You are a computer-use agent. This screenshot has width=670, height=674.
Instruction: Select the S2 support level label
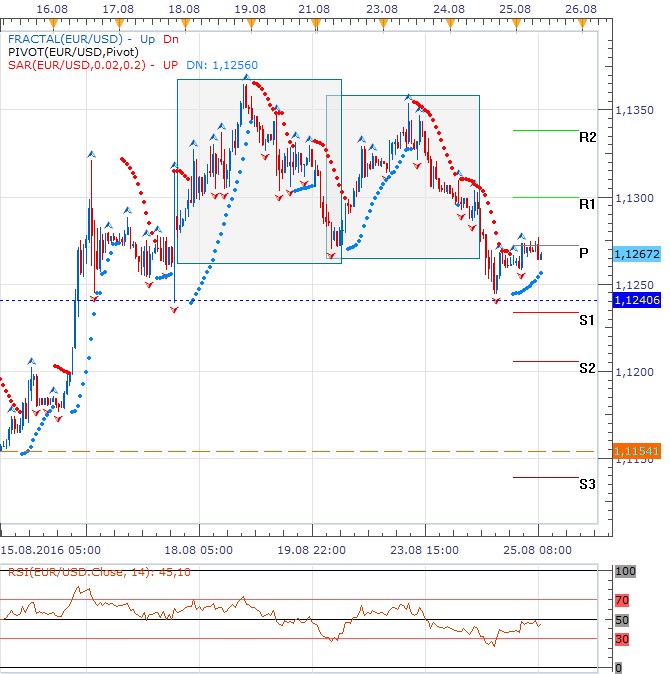point(588,368)
